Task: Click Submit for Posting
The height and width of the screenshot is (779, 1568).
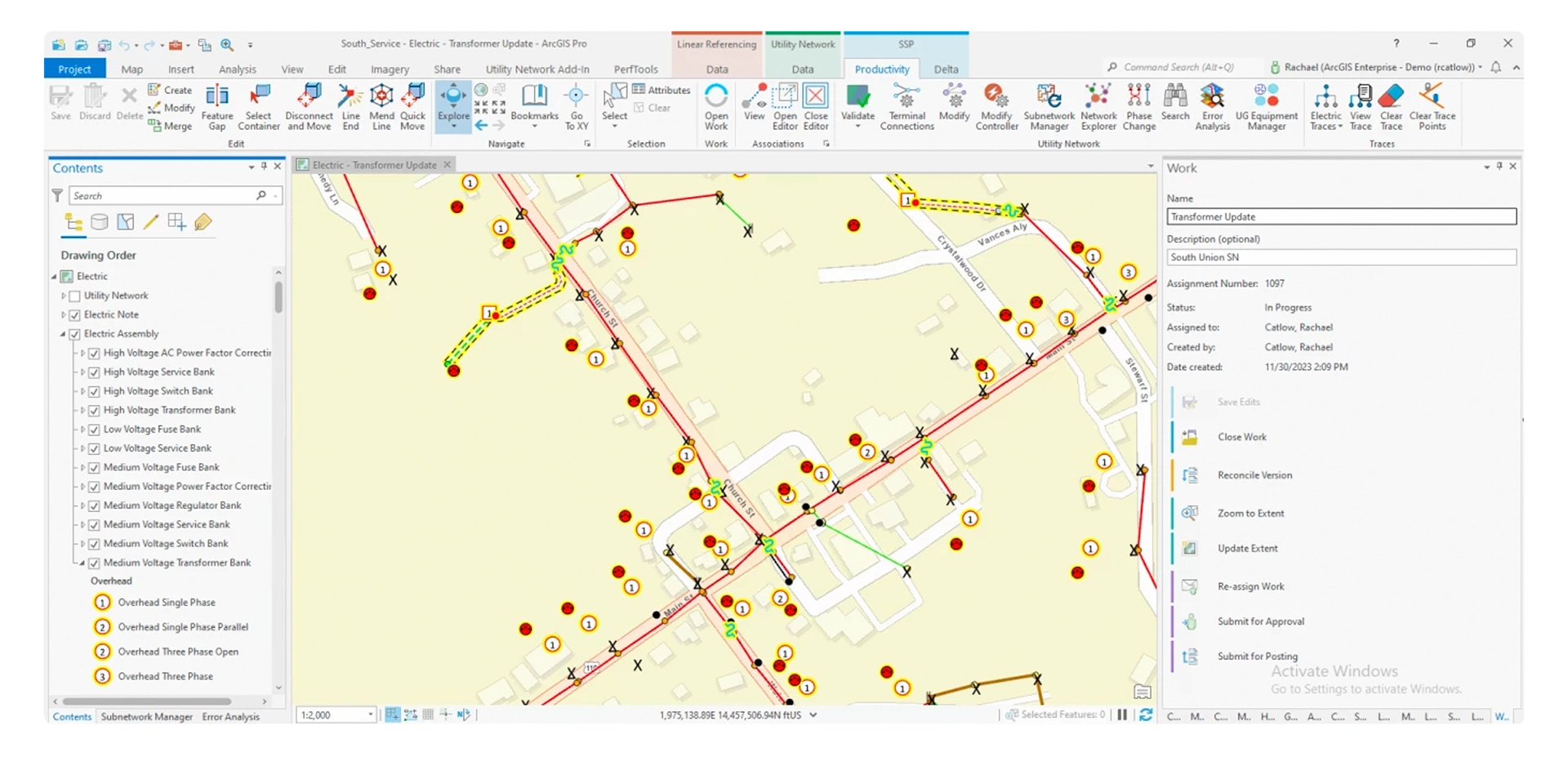Action: [x=1257, y=656]
